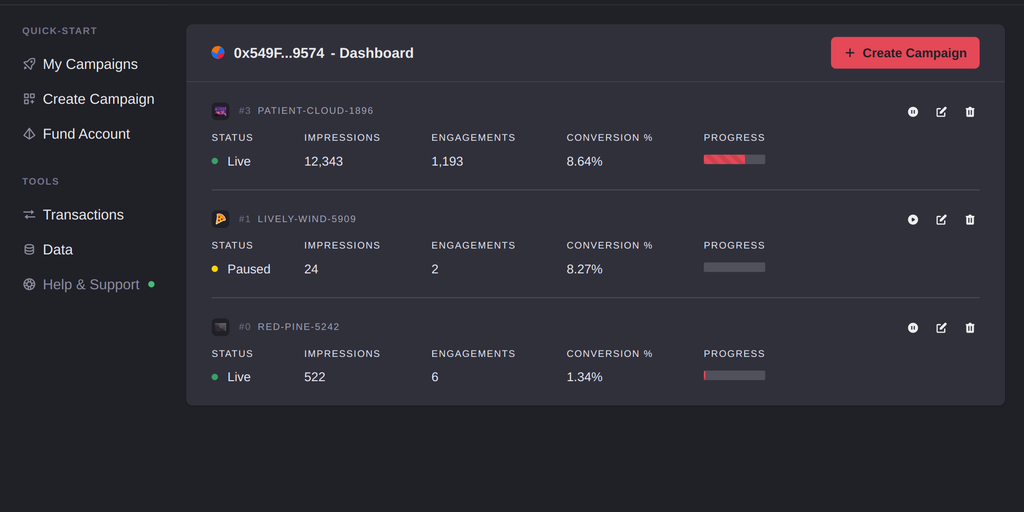Open My Campaigns in sidebar

click(x=90, y=64)
